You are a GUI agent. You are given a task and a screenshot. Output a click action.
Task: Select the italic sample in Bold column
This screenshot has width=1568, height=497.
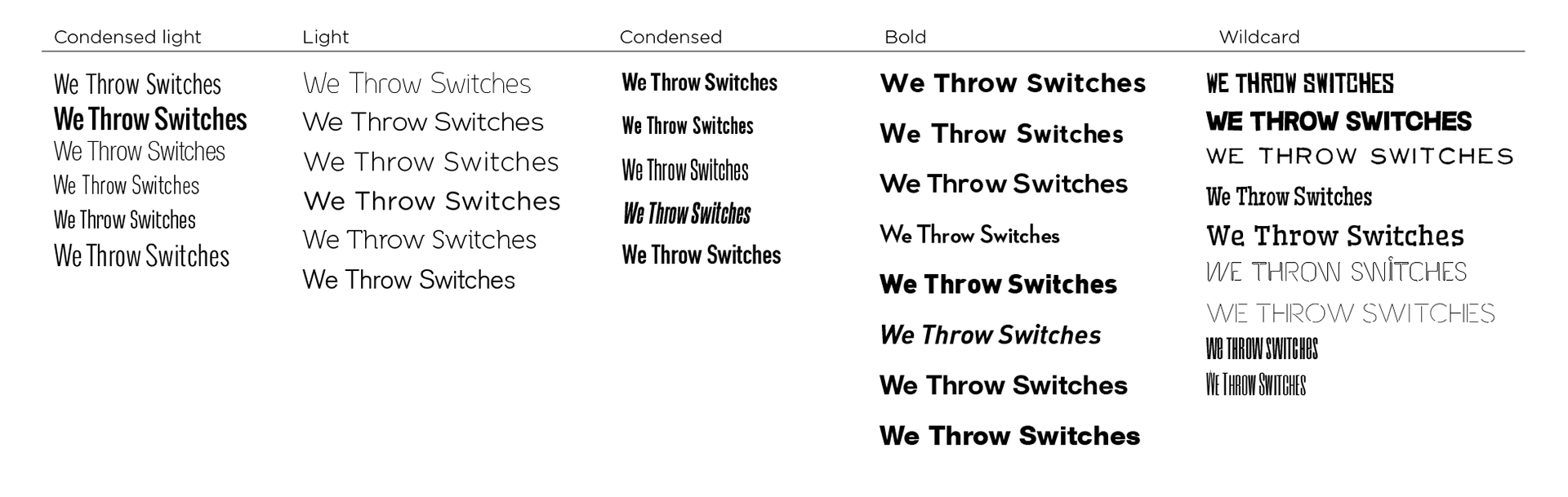click(x=990, y=335)
